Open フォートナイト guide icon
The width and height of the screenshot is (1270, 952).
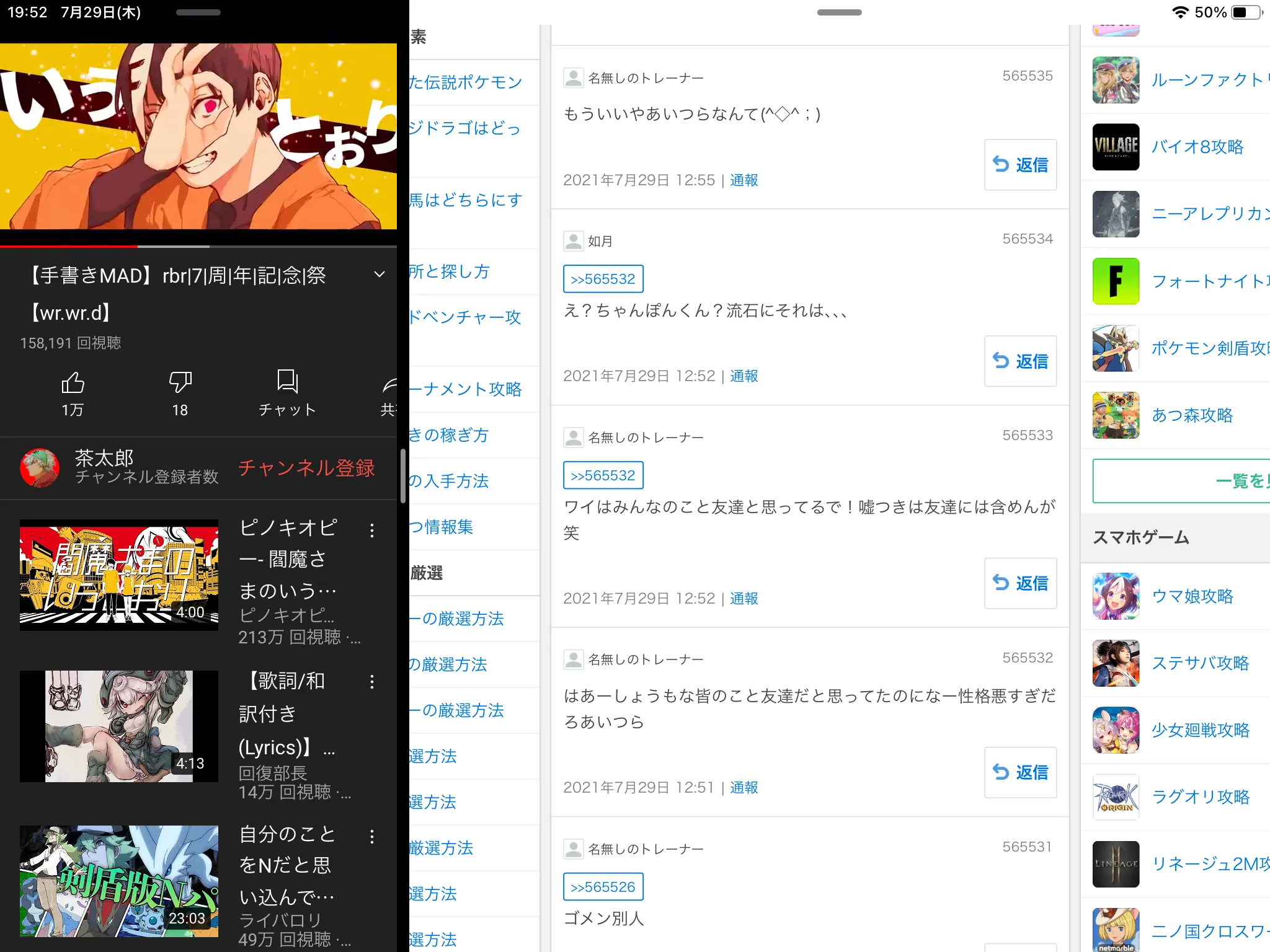1116,281
